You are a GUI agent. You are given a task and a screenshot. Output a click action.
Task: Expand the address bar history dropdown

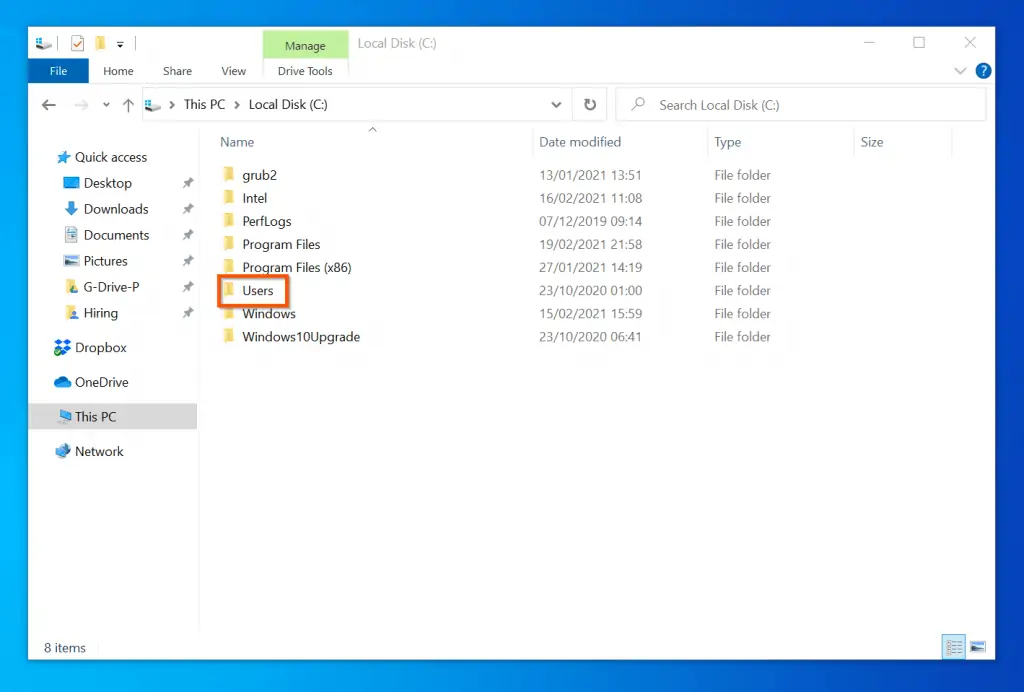pyautogui.click(x=556, y=105)
